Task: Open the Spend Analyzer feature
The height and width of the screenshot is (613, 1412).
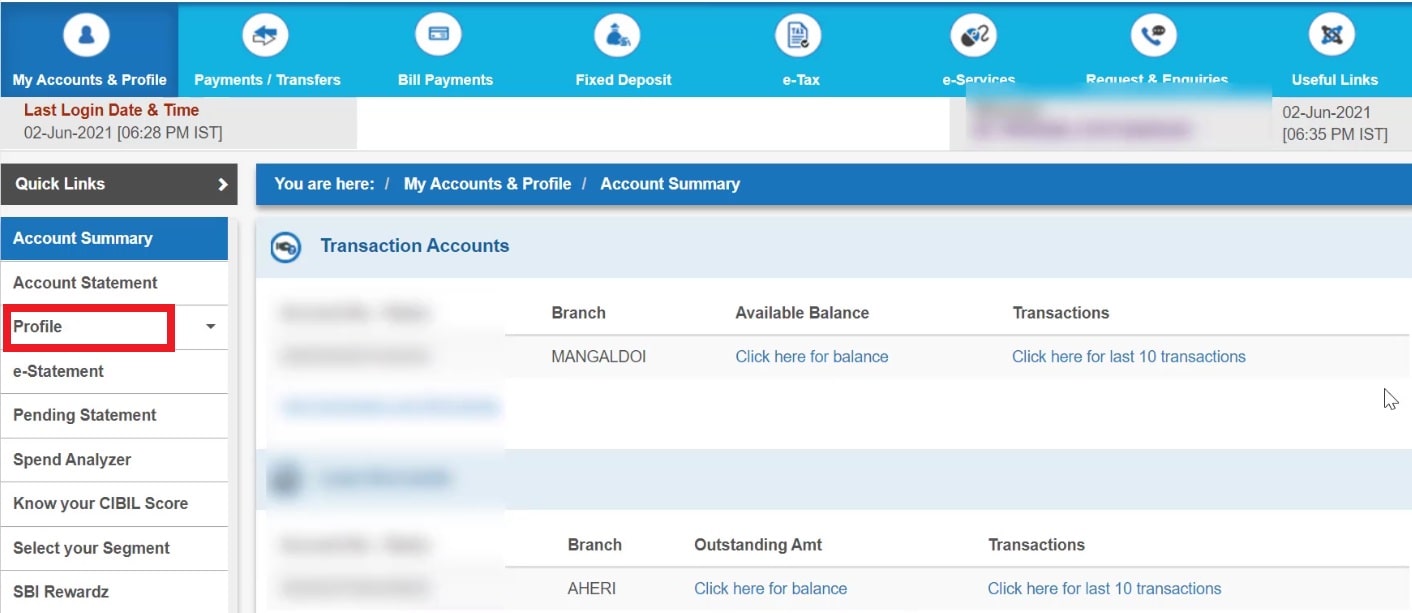Action: coord(72,459)
